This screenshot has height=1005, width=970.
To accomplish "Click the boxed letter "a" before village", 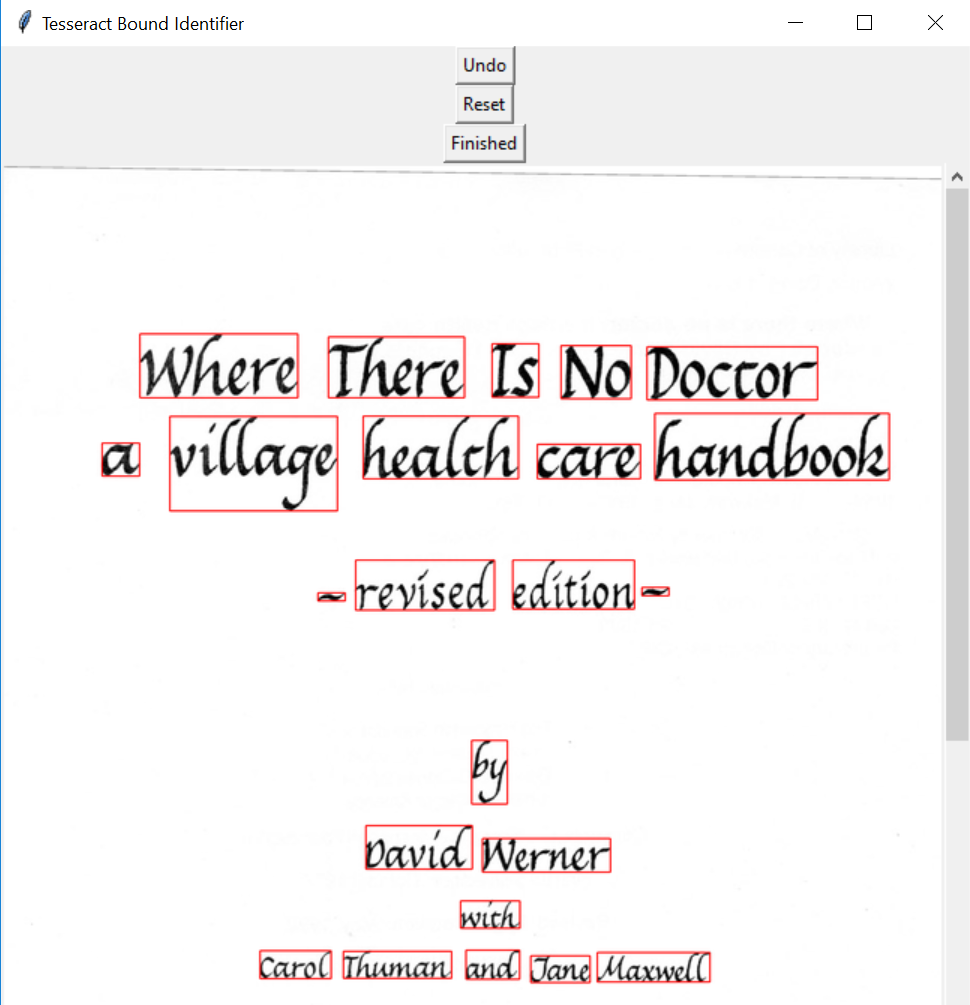I will pyautogui.click(x=121, y=459).
